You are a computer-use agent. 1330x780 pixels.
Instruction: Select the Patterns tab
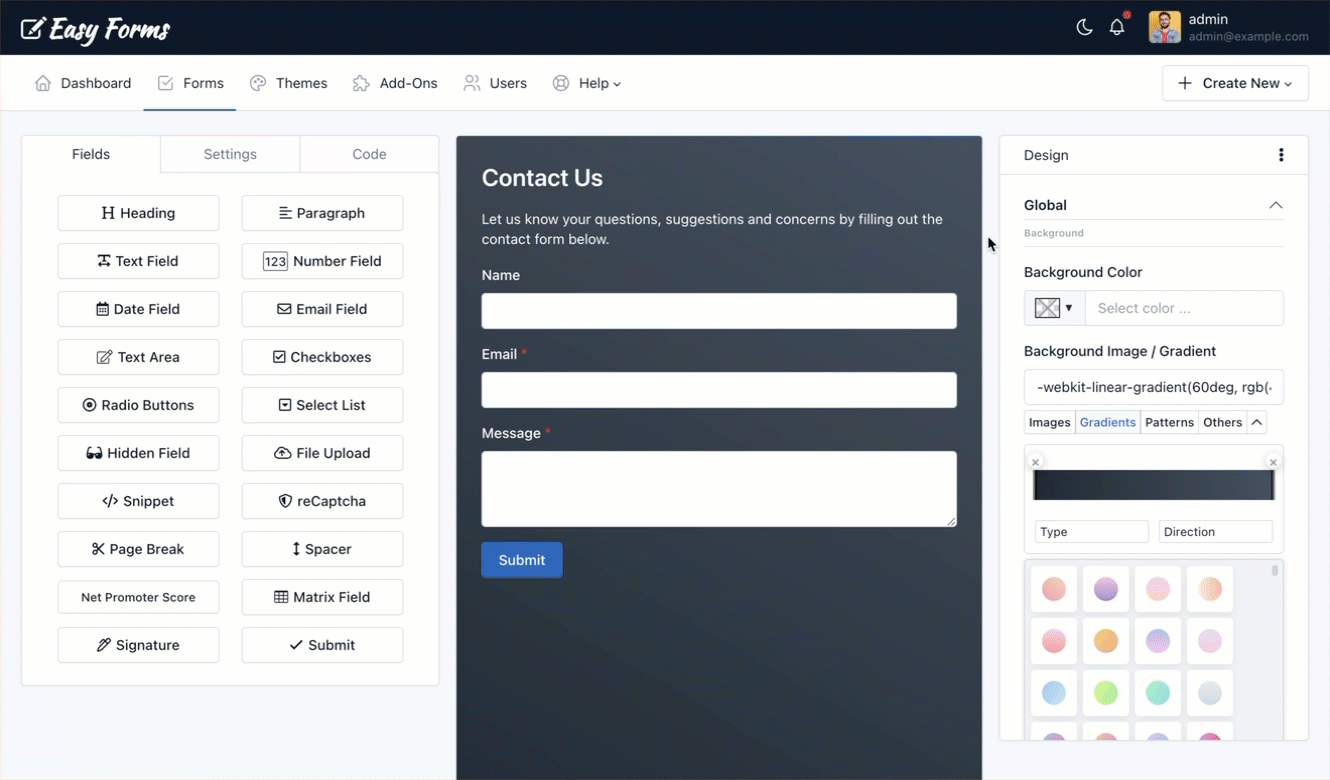pyautogui.click(x=1168, y=422)
